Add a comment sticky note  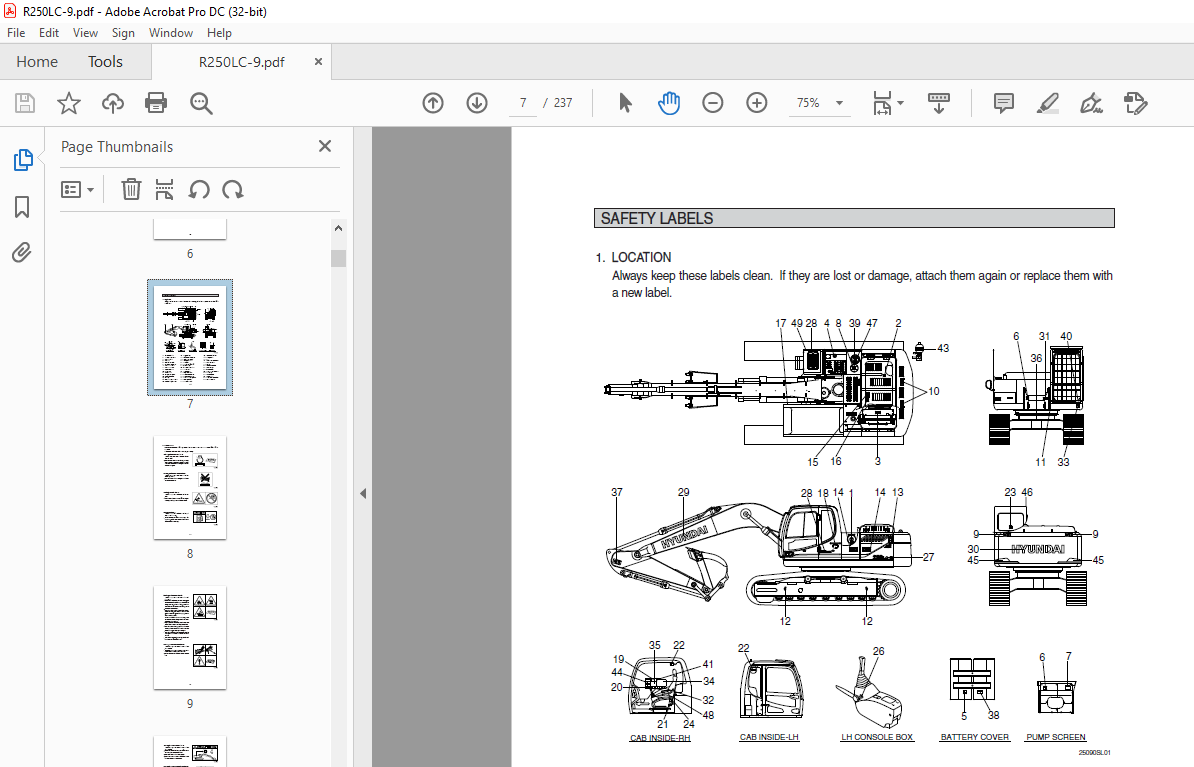(x=1004, y=103)
